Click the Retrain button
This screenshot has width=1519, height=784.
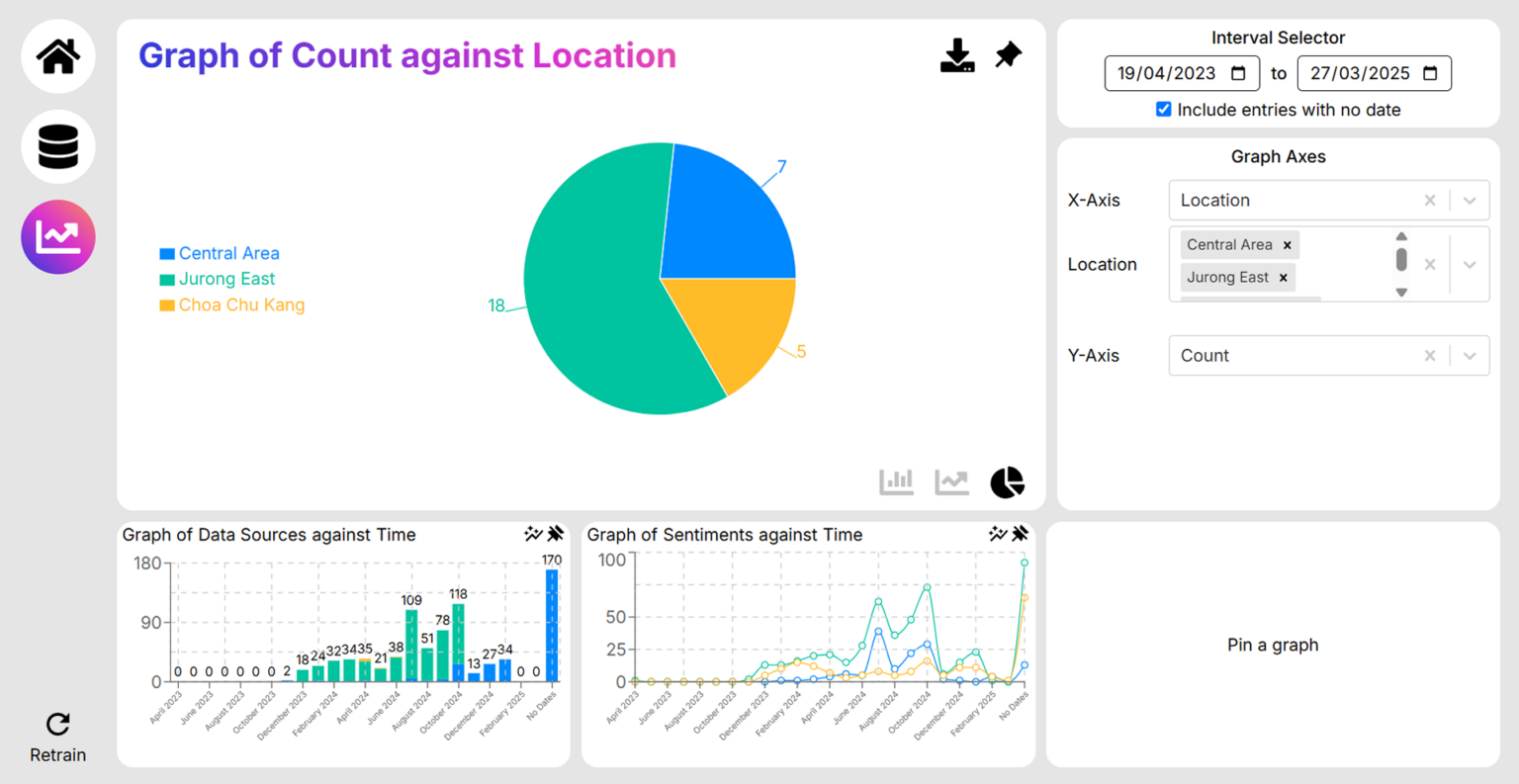pos(58,737)
